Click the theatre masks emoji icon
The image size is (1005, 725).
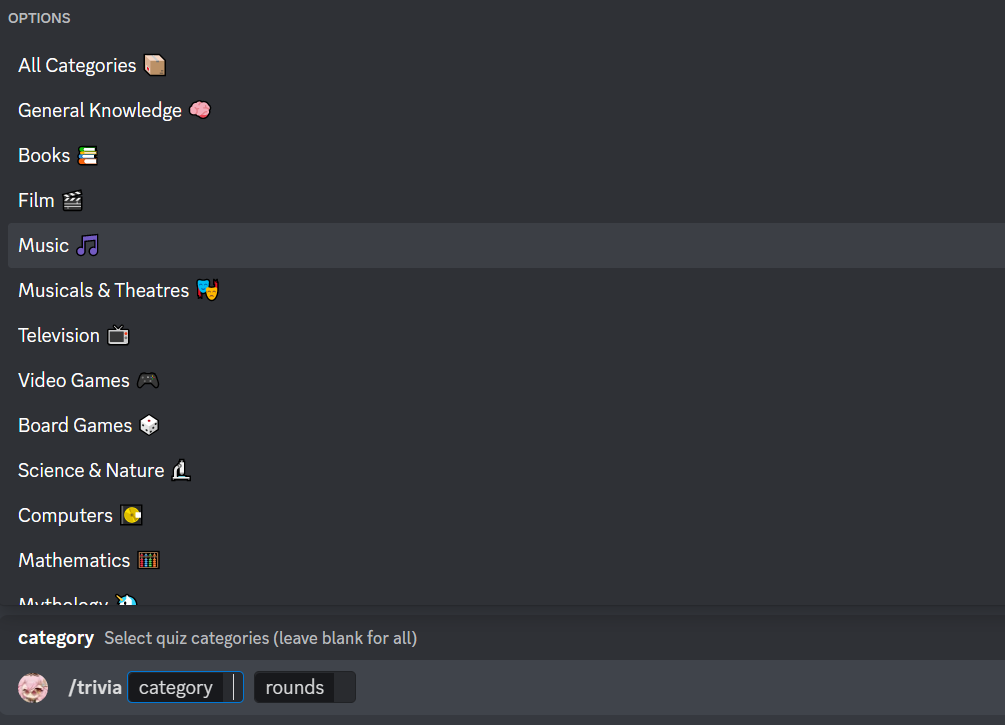click(208, 290)
